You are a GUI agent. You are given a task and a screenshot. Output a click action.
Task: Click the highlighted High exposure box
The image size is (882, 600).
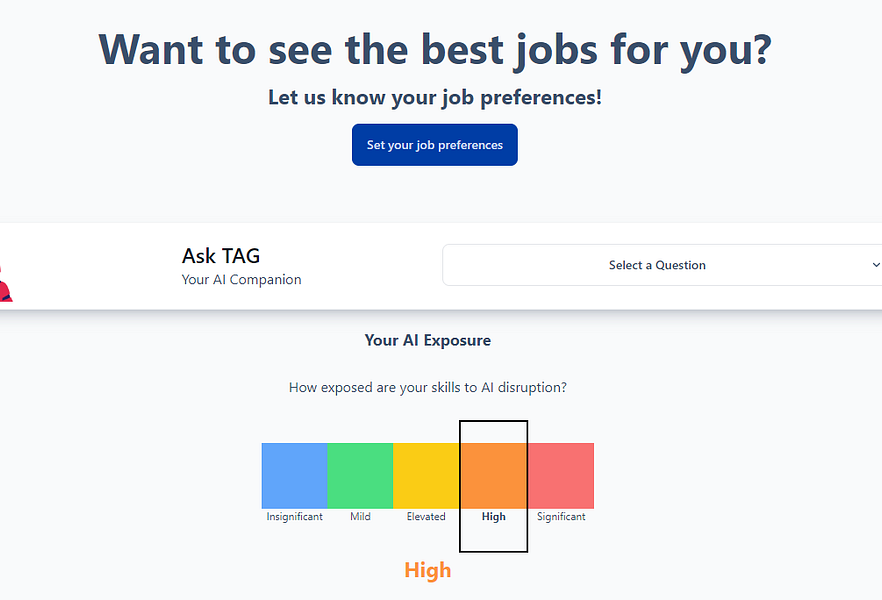(x=493, y=486)
